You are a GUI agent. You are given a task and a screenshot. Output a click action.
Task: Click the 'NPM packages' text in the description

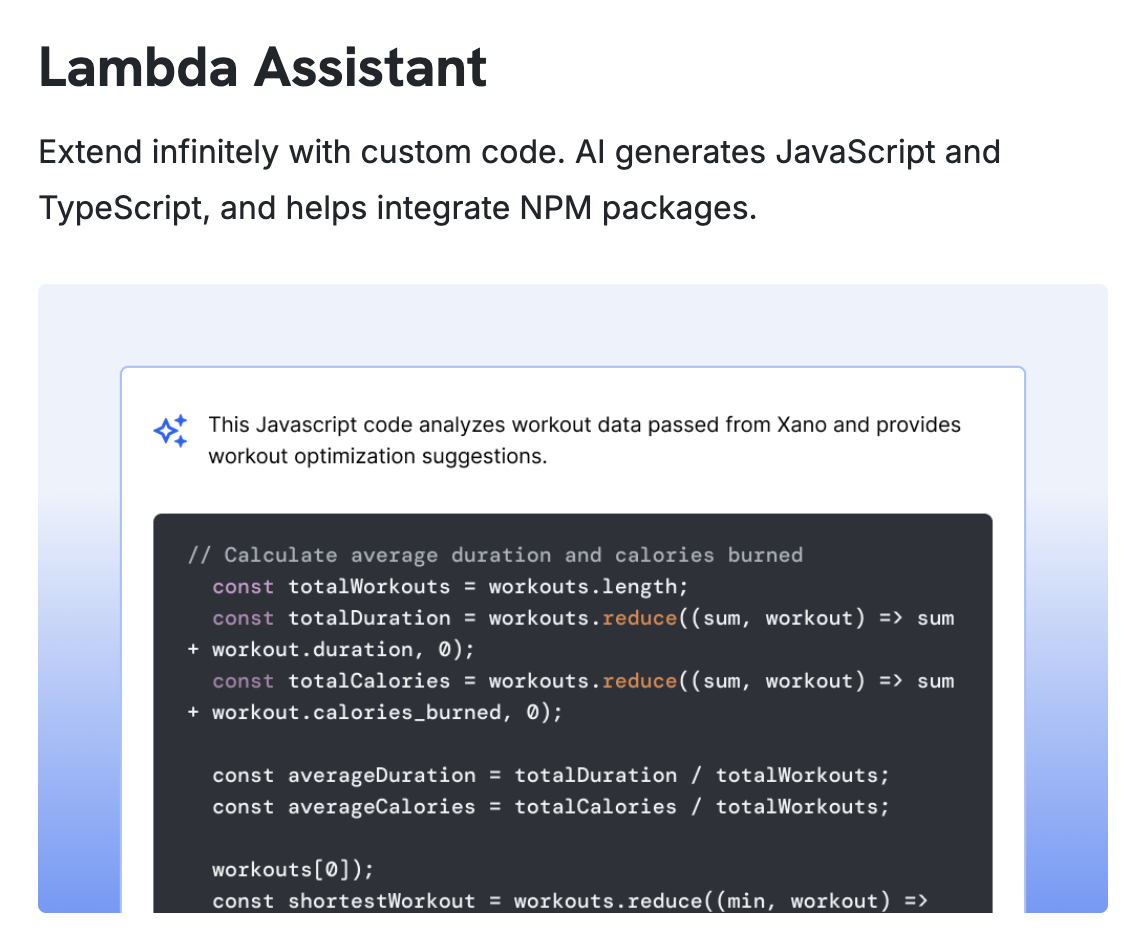(638, 209)
